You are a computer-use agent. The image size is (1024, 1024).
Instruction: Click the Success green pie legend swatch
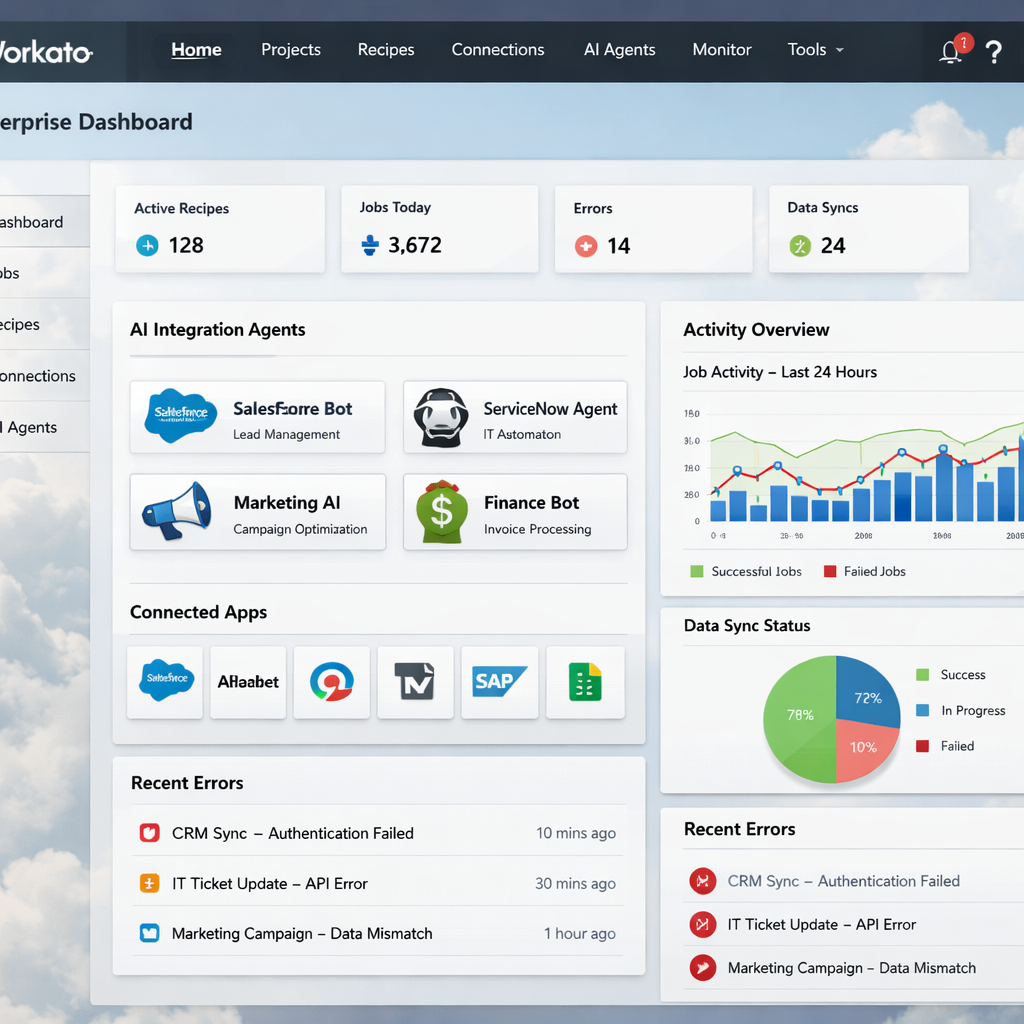coord(922,675)
